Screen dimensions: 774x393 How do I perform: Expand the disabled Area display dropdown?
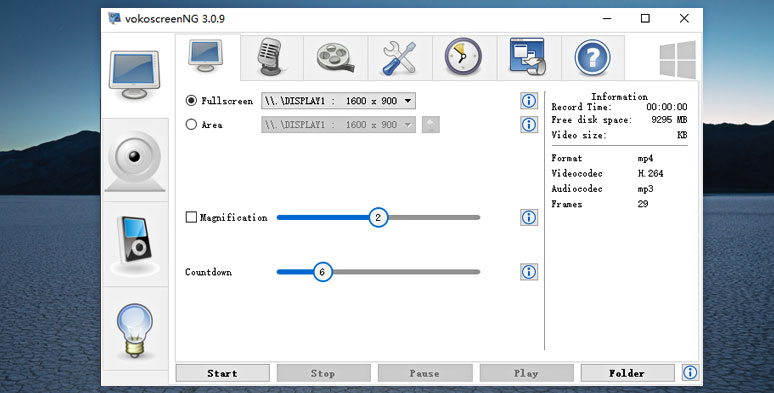point(338,124)
